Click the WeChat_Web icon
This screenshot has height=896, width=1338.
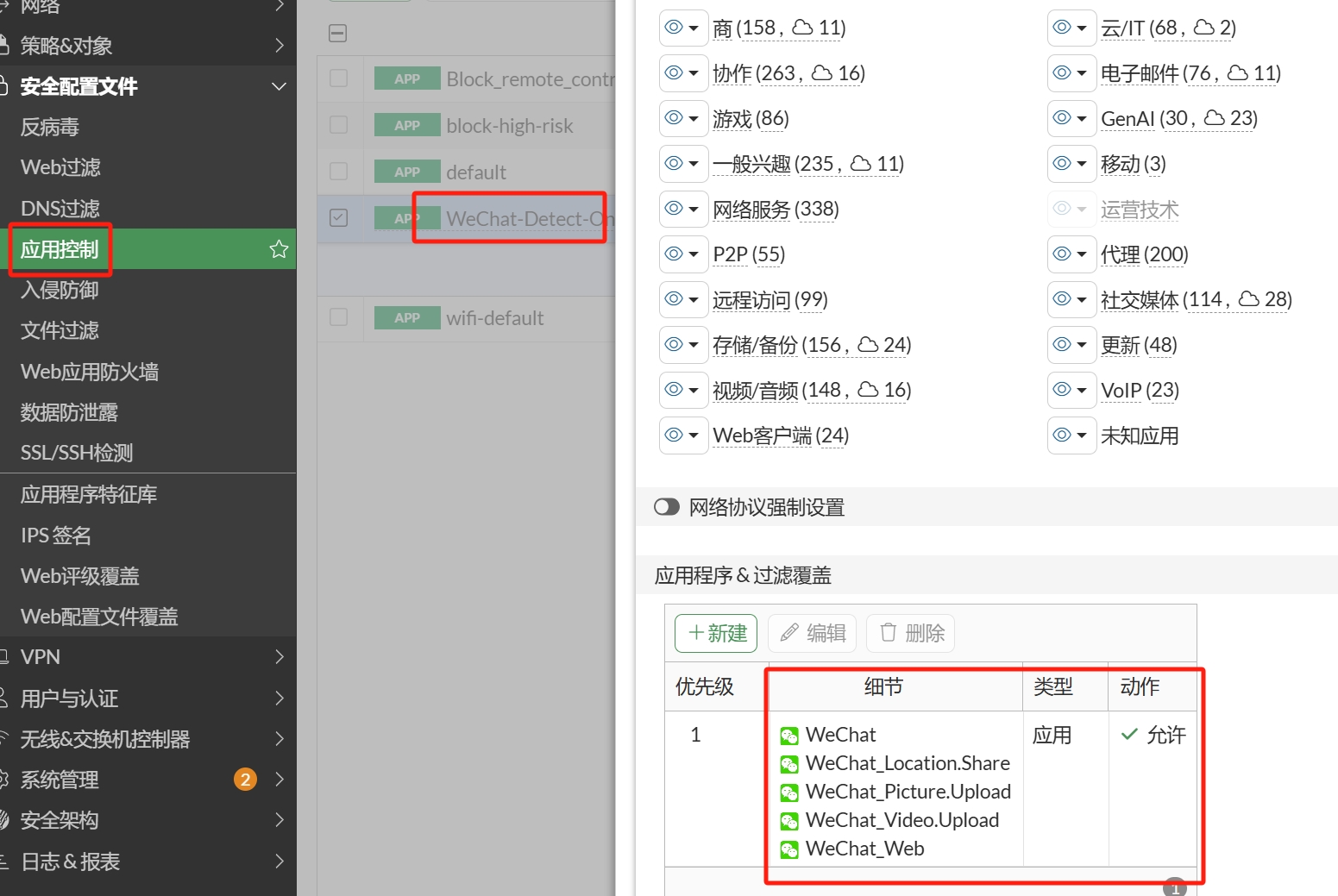(789, 849)
